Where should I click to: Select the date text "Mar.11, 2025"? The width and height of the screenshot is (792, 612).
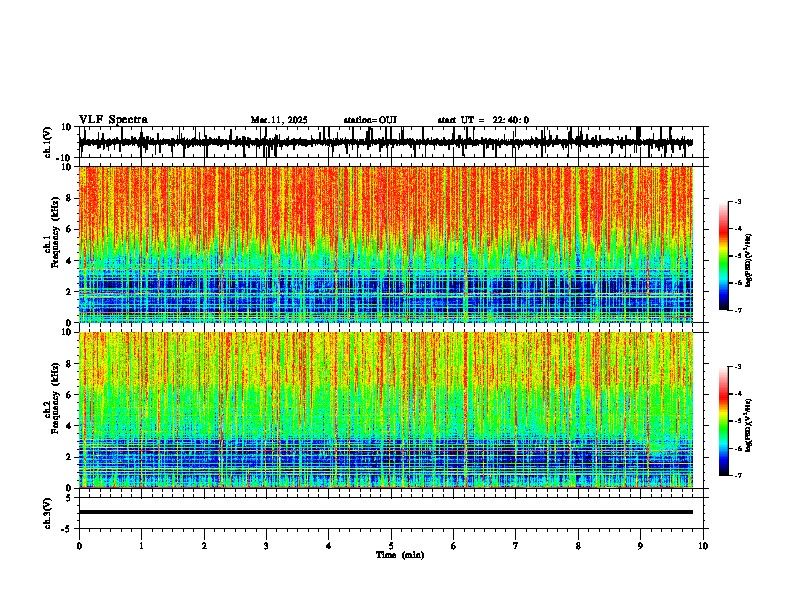pyautogui.click(x=279, y=120)
